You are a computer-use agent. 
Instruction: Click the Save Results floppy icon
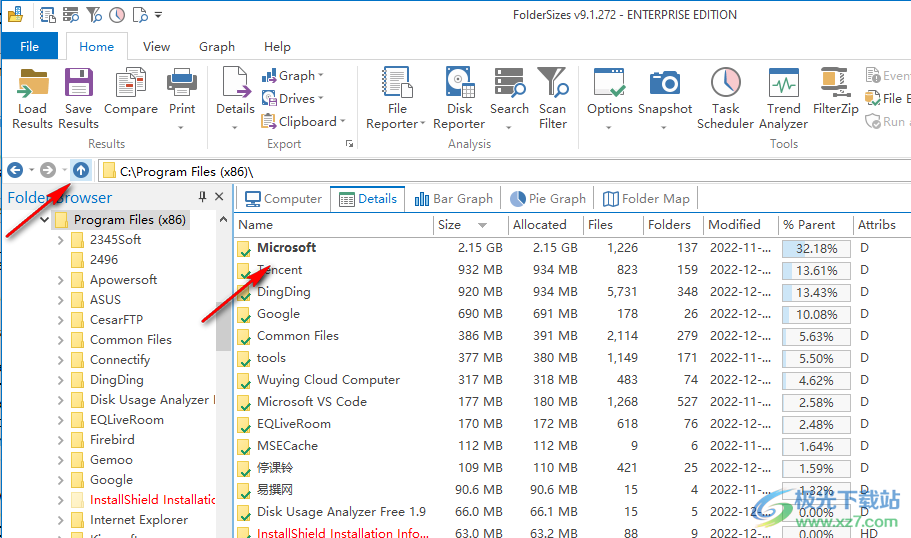pos(78,83)
